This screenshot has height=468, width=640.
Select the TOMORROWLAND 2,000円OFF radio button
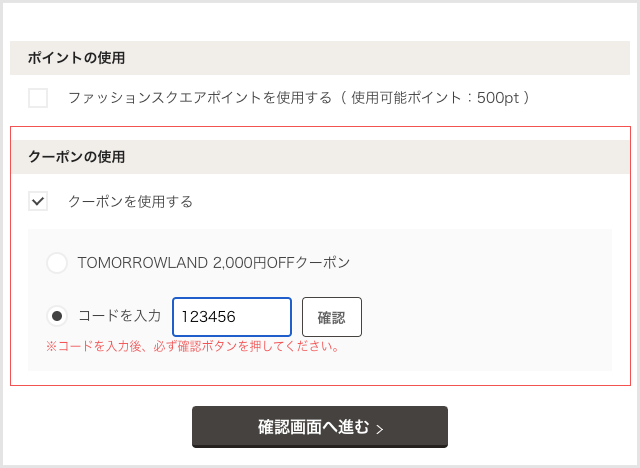point(57,263)
